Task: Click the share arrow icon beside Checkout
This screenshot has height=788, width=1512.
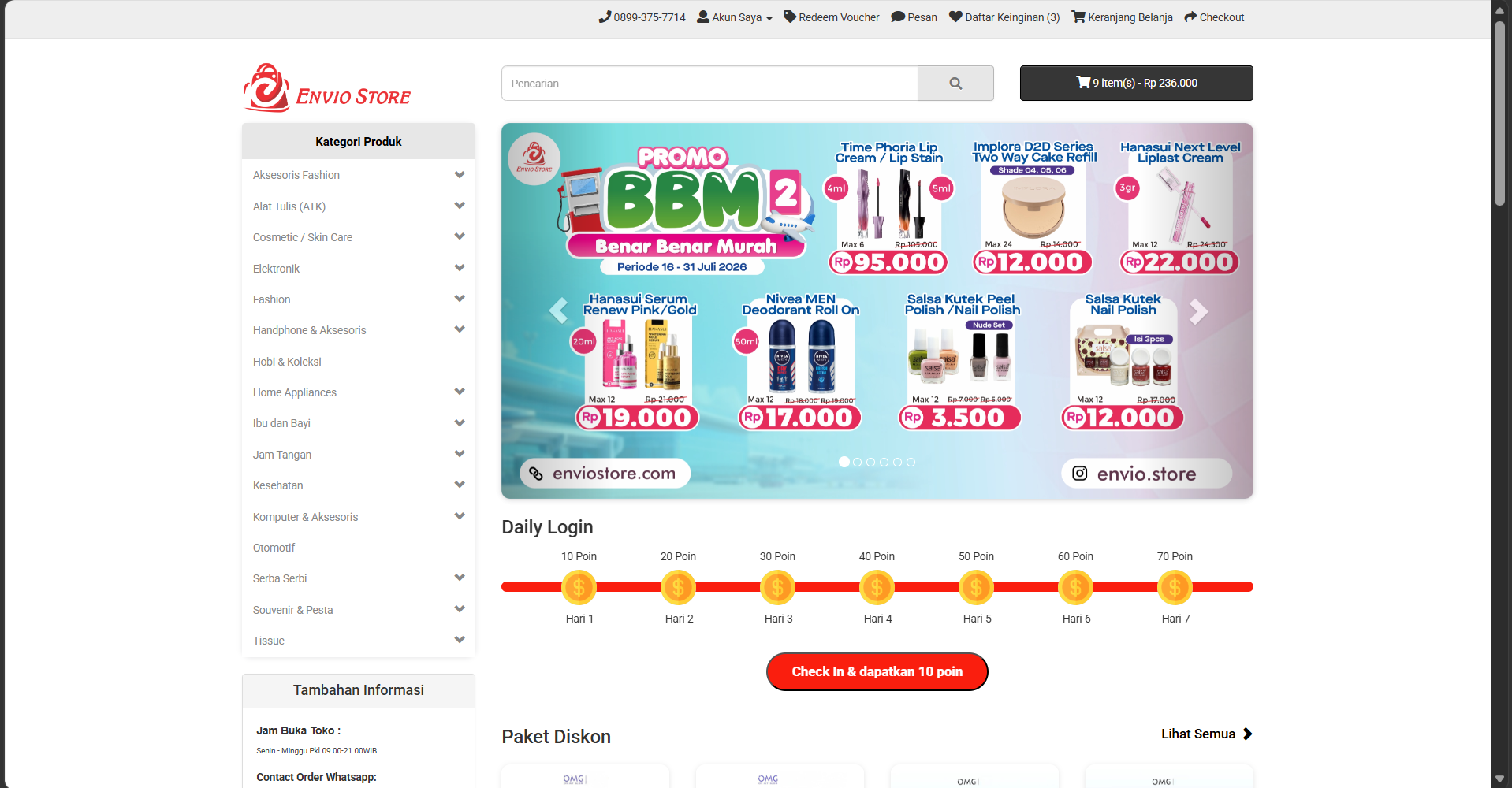Action: tap(1190, 17)
